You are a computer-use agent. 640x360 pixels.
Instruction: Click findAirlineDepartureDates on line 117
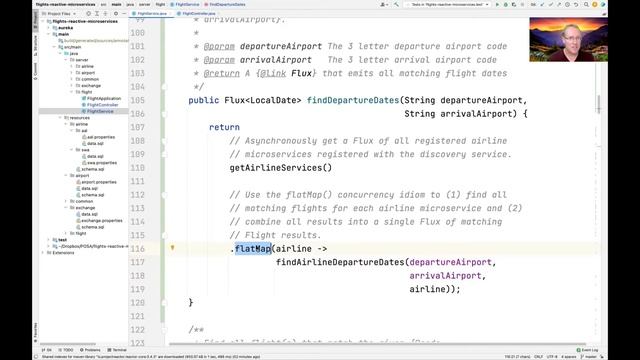click(x=340, y=262)
